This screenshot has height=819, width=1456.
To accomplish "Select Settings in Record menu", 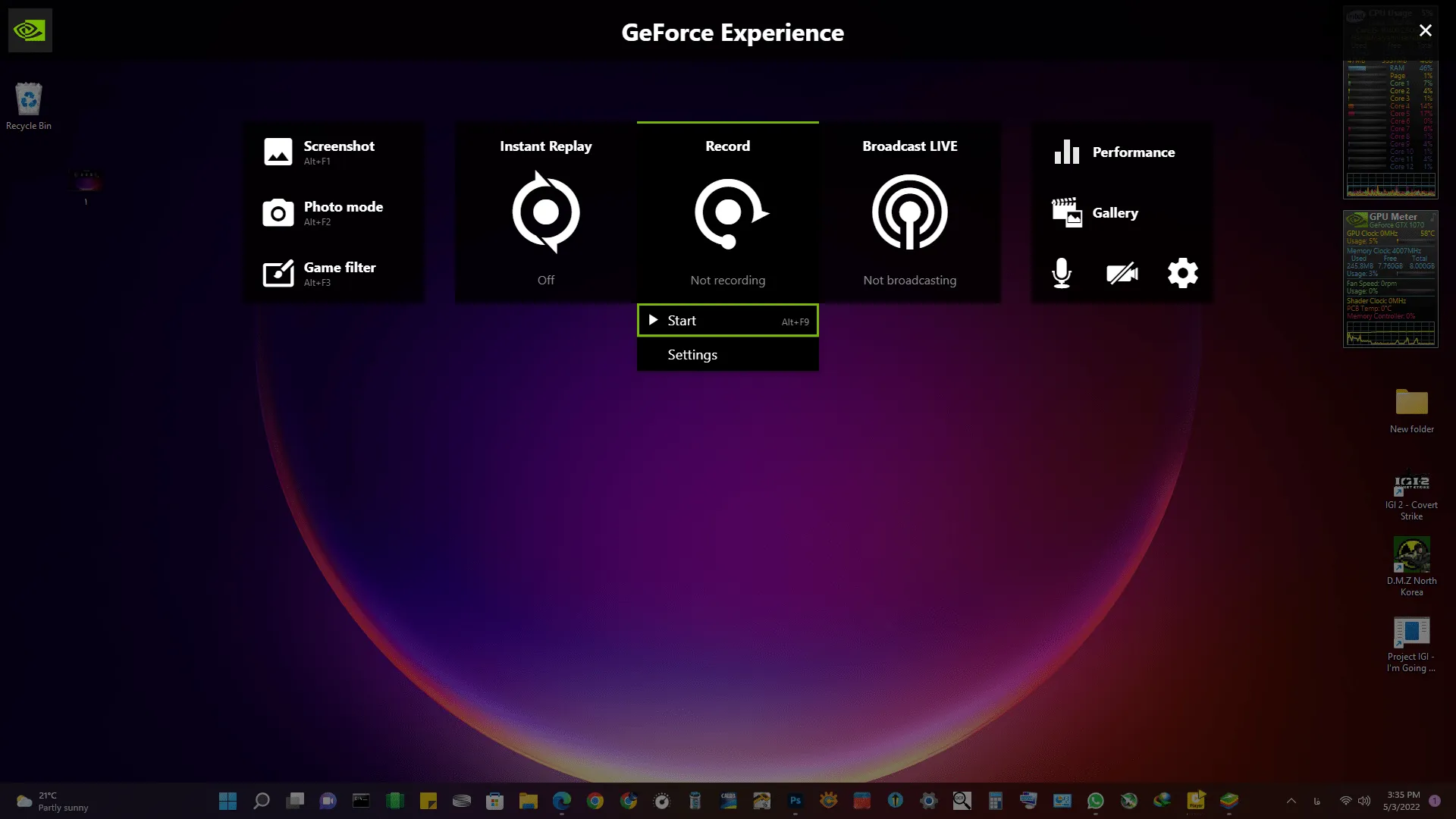I will point(692,355).
